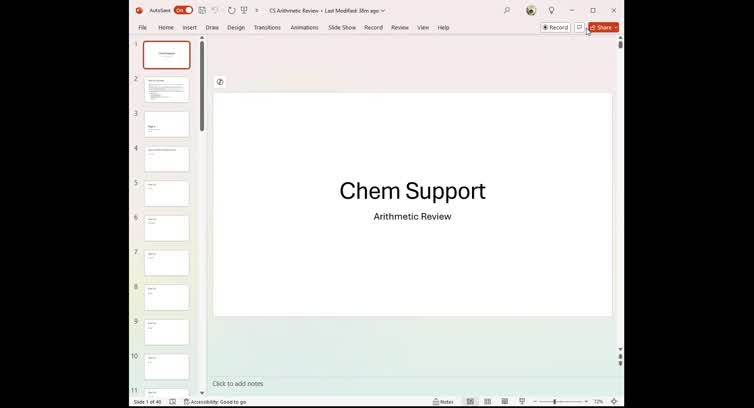The height and width of the screenshot is (408, 754).
Task: Click the Record button at top right
Action: pos(555,27)
